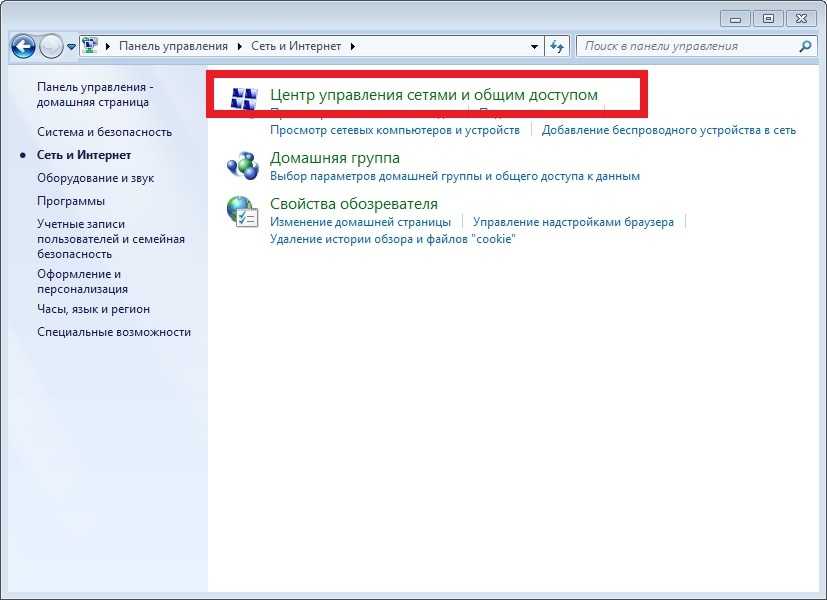This screenshot has width=827, height=600.
Task: Click the Свойства обозревателя globe icon
Action: [243, 210]
